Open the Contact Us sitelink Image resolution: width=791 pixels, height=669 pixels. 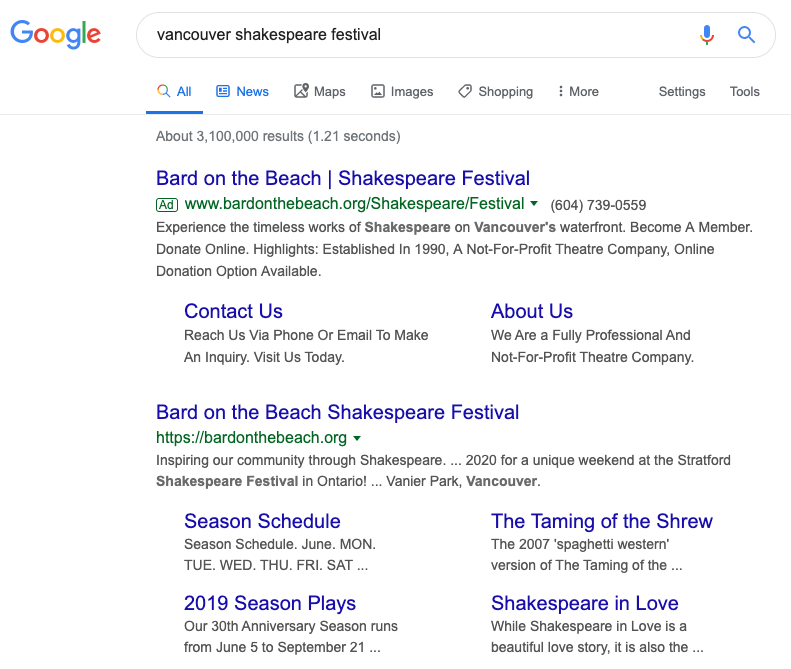click(233, 311)
